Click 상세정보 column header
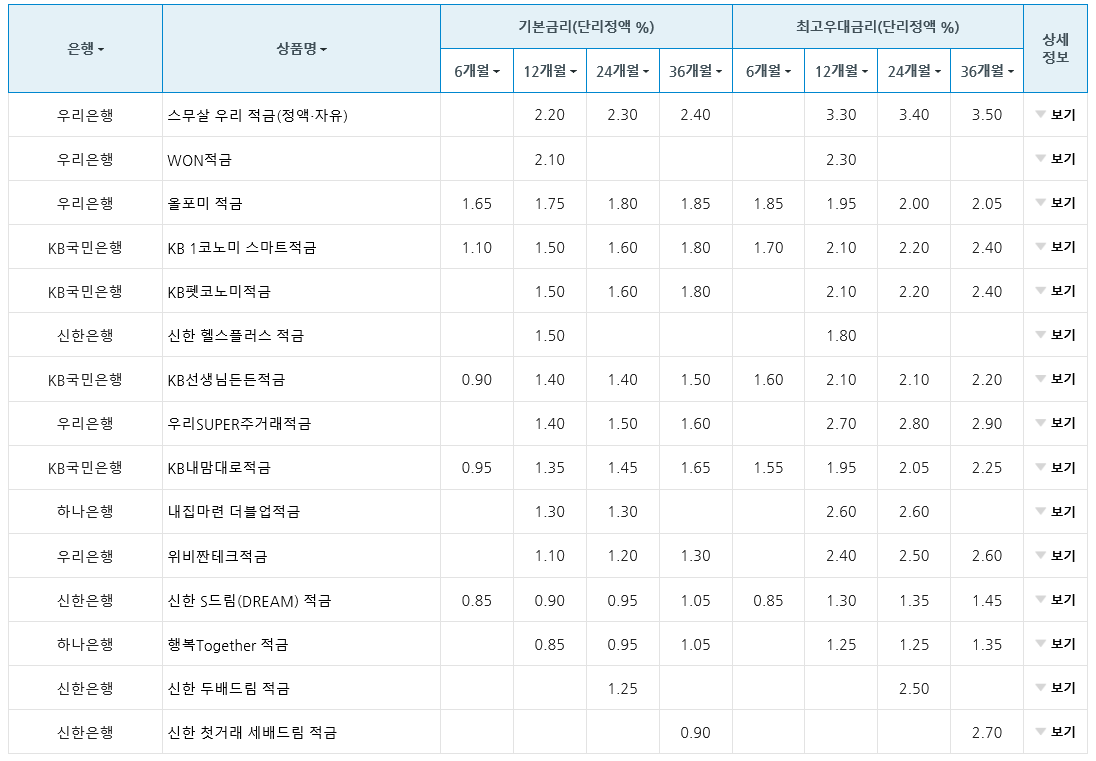Viewport: 1096px width, 761px height. click(x=1055, y=48)
